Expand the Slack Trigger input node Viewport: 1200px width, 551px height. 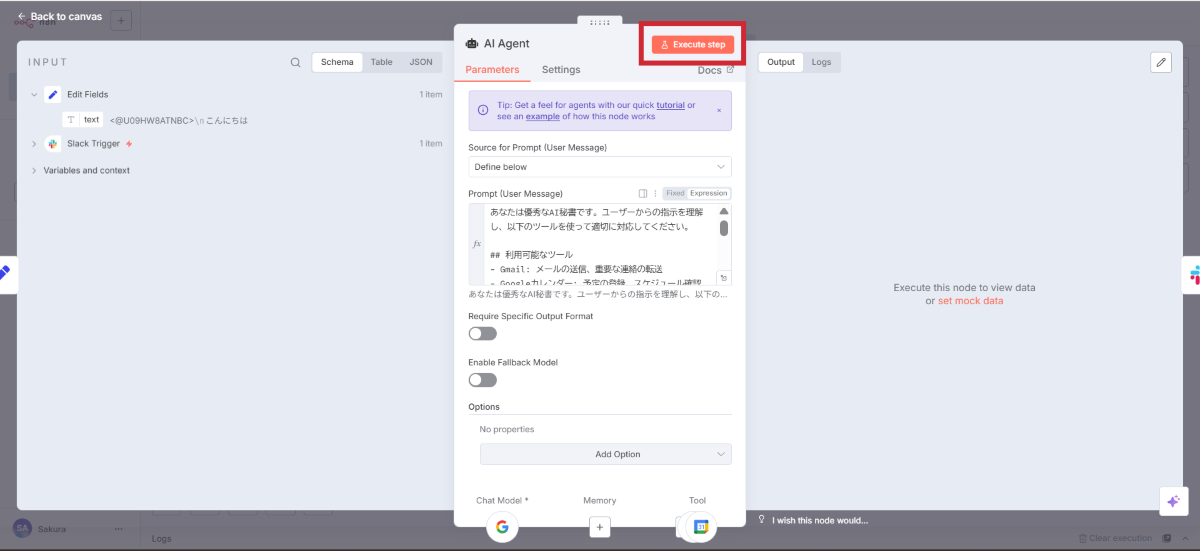(34, 144)
